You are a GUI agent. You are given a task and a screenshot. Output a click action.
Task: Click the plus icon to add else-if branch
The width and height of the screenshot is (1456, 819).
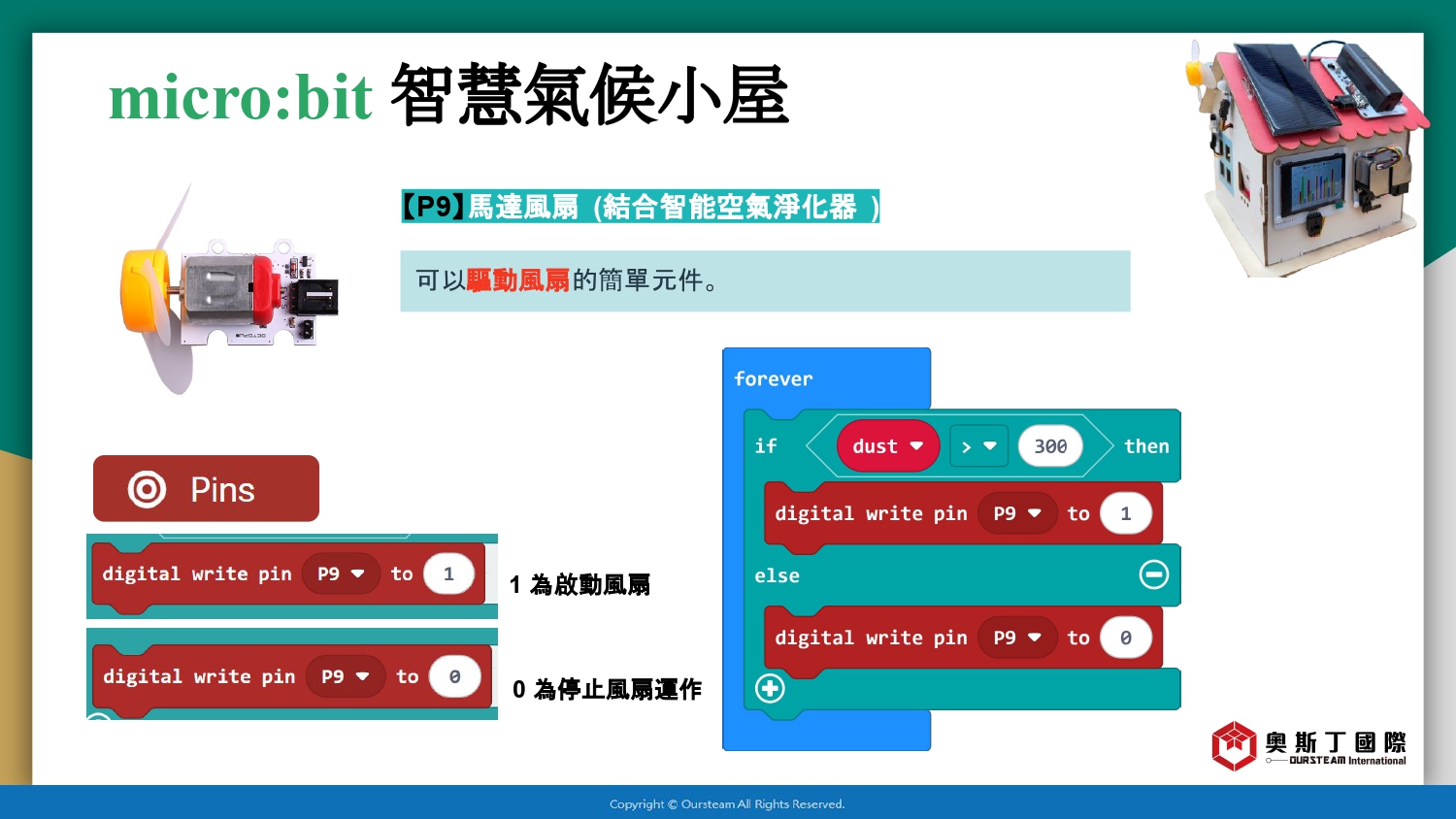[x=770, y=689]
